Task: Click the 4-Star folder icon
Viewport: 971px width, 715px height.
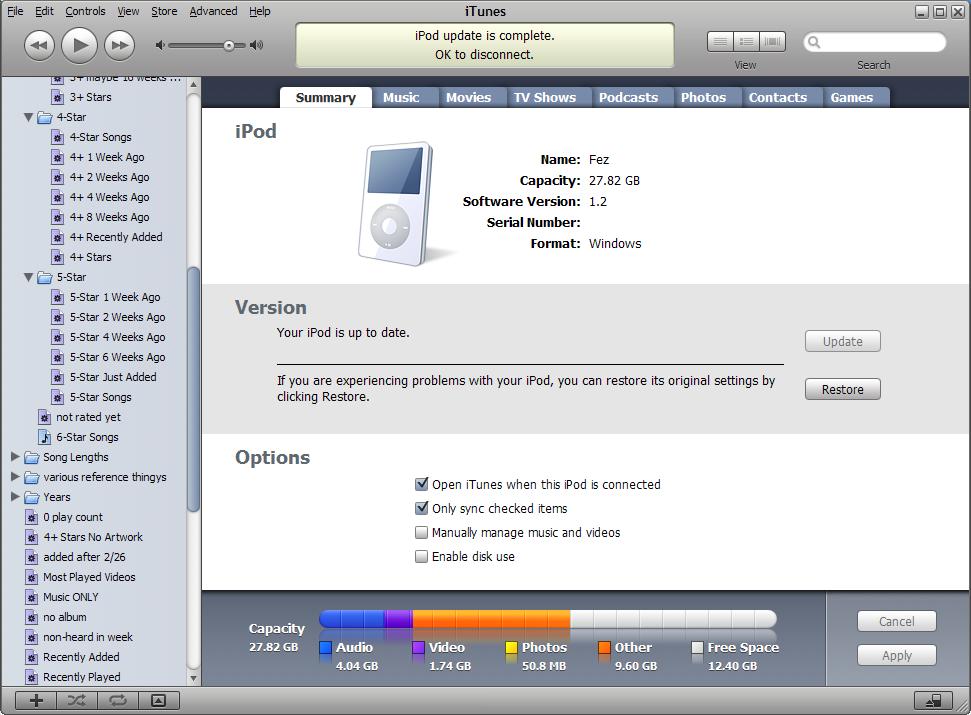Action: [x=45, y=118]
